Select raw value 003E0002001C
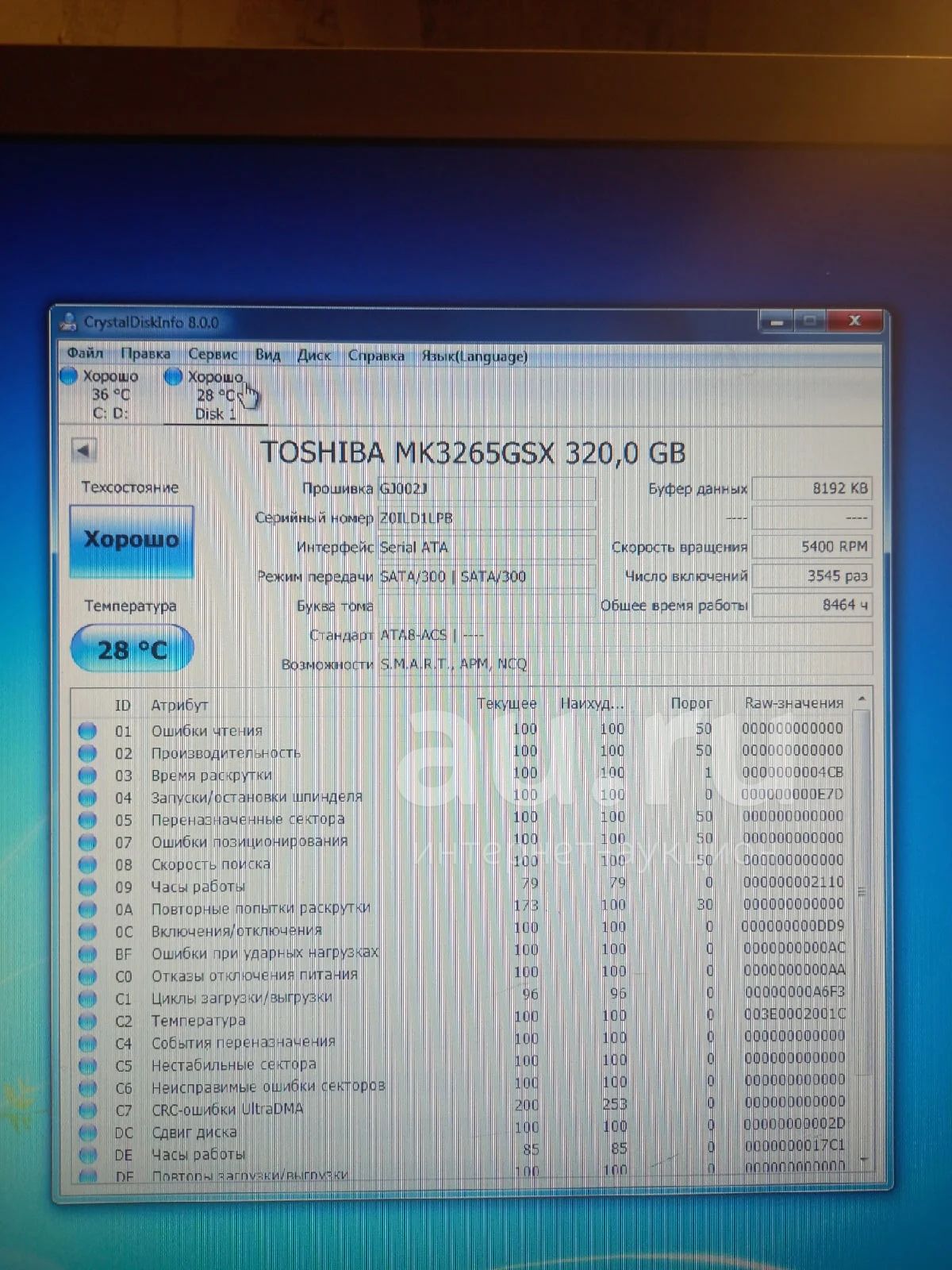 point(794,1014)
